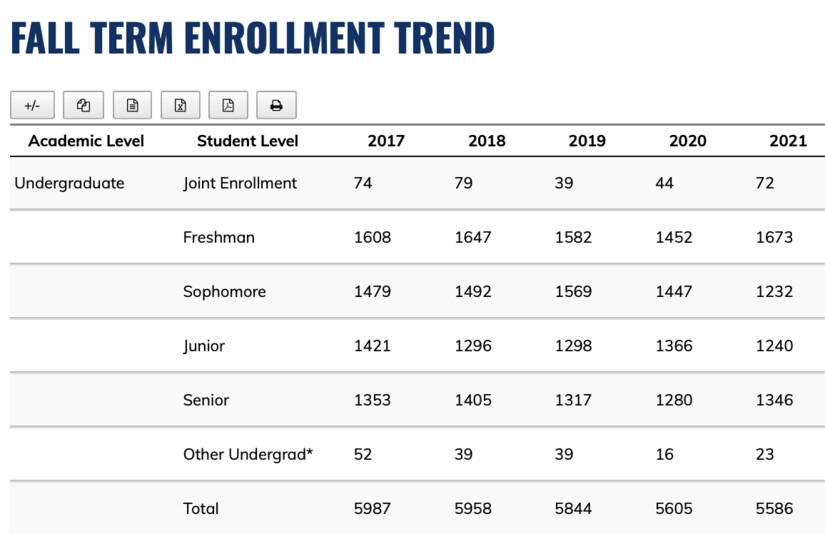825x534 pixels.
Task: Print the enrollment table
Action: coord(276,105)
